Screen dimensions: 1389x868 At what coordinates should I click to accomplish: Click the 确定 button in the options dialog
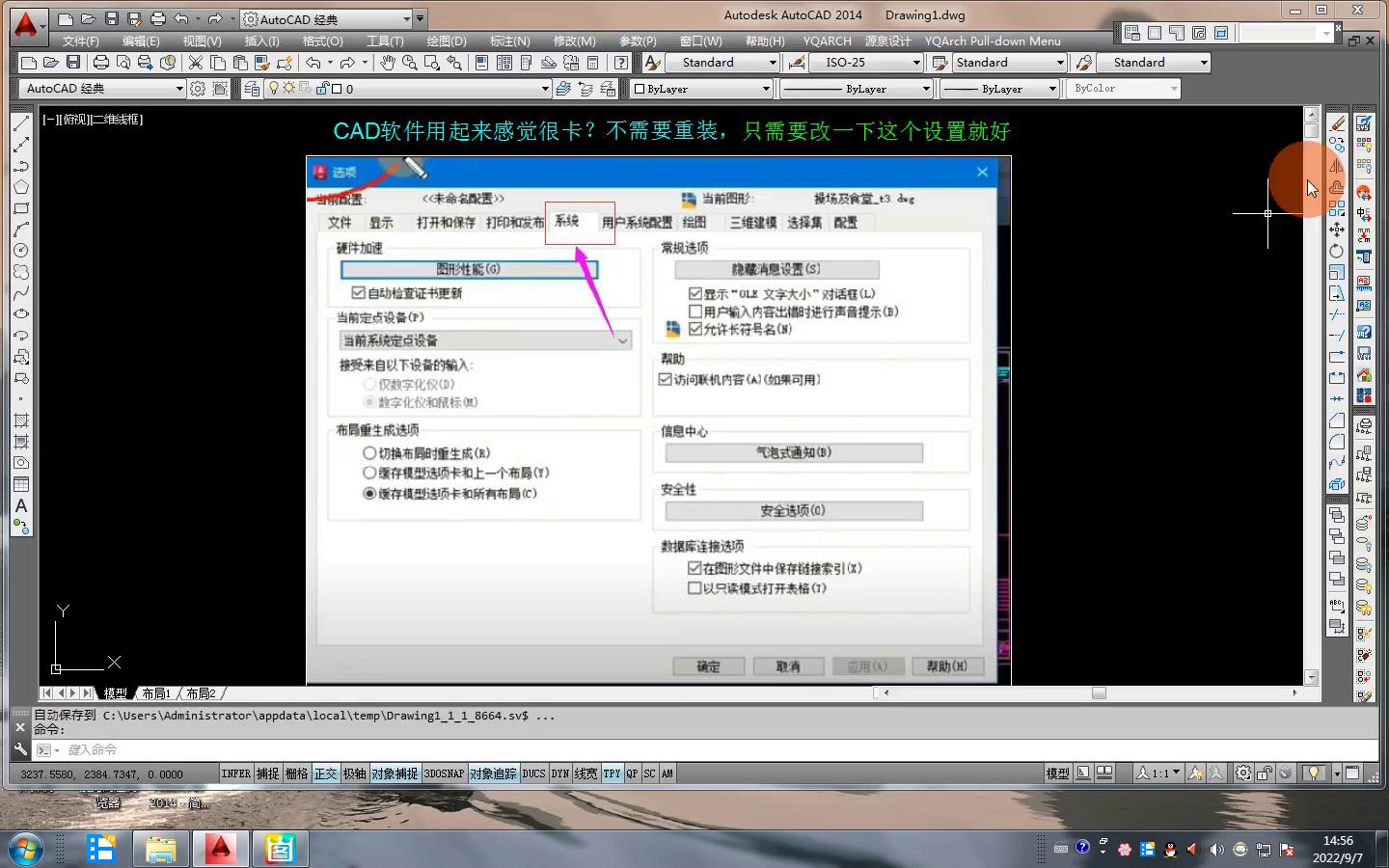click(709, 666)
